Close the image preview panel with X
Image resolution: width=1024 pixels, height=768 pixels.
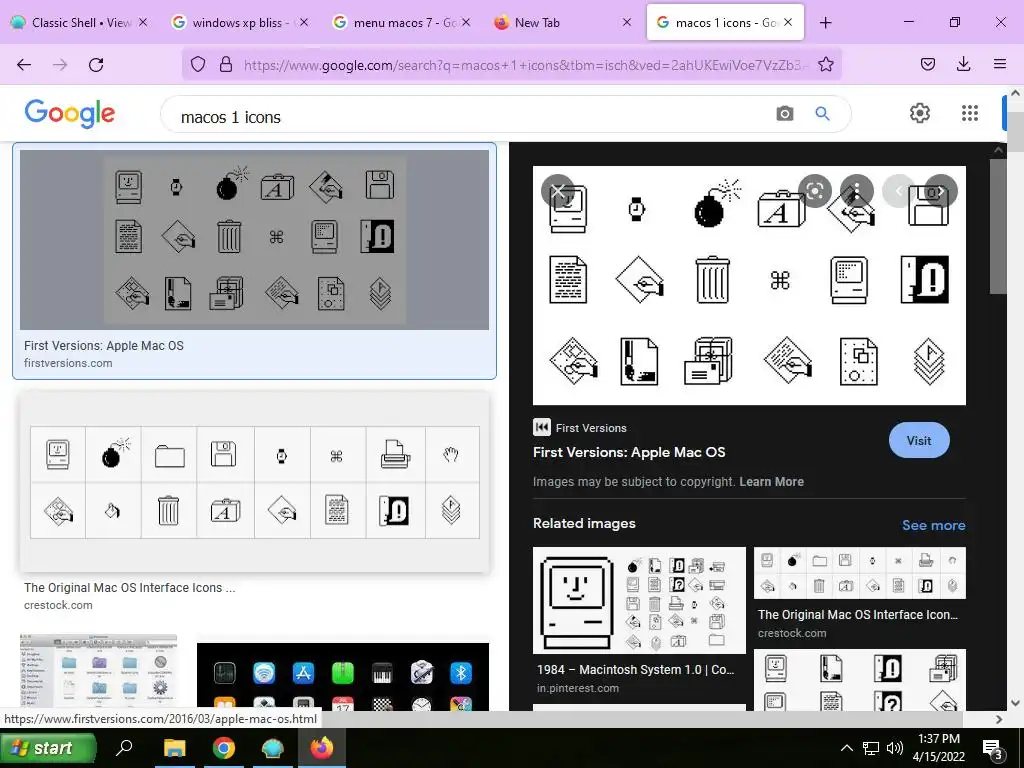pyautogui.click(x=558, y=191)
